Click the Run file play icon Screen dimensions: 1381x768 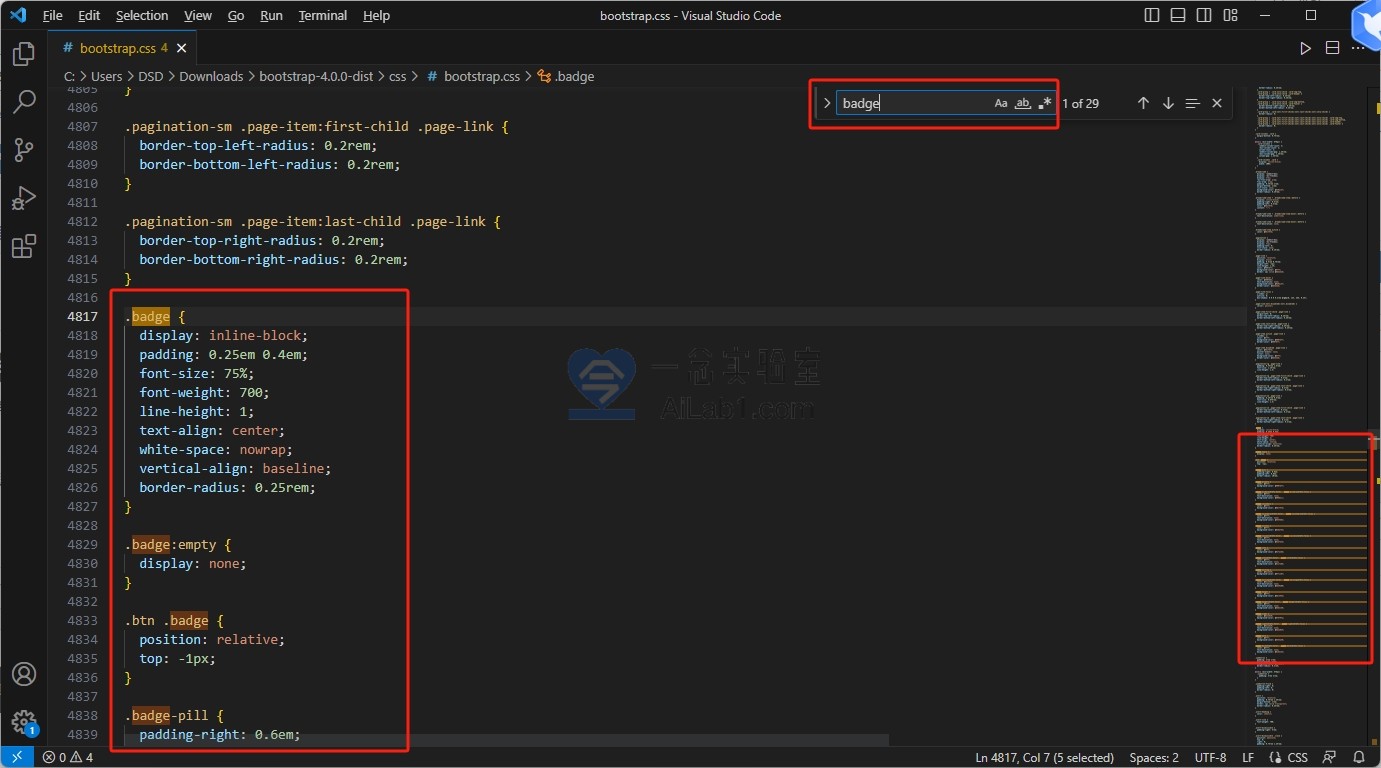pyautogui.click(x=1305, y=48)
